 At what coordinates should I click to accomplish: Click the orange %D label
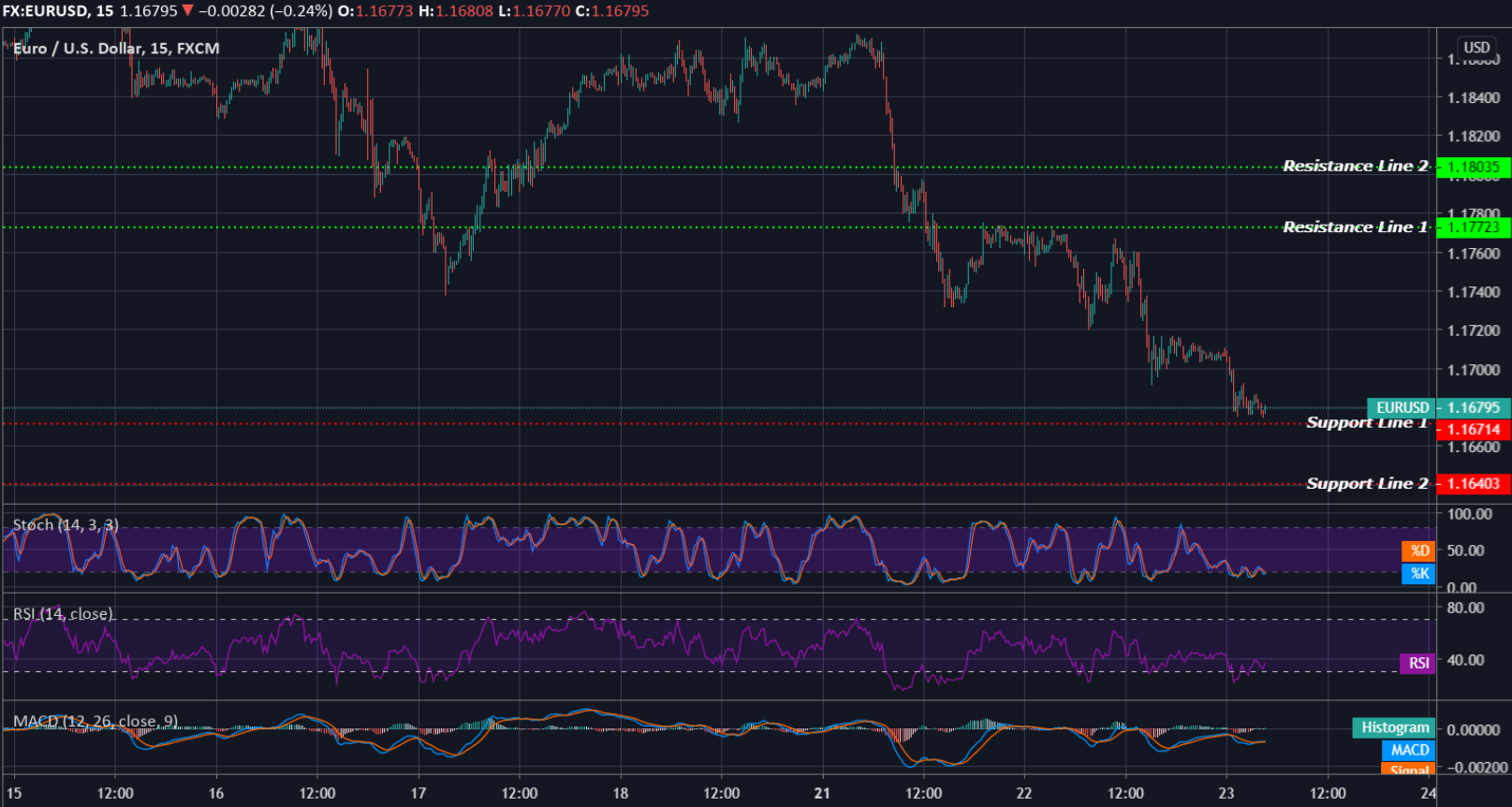pos(1418,550)
